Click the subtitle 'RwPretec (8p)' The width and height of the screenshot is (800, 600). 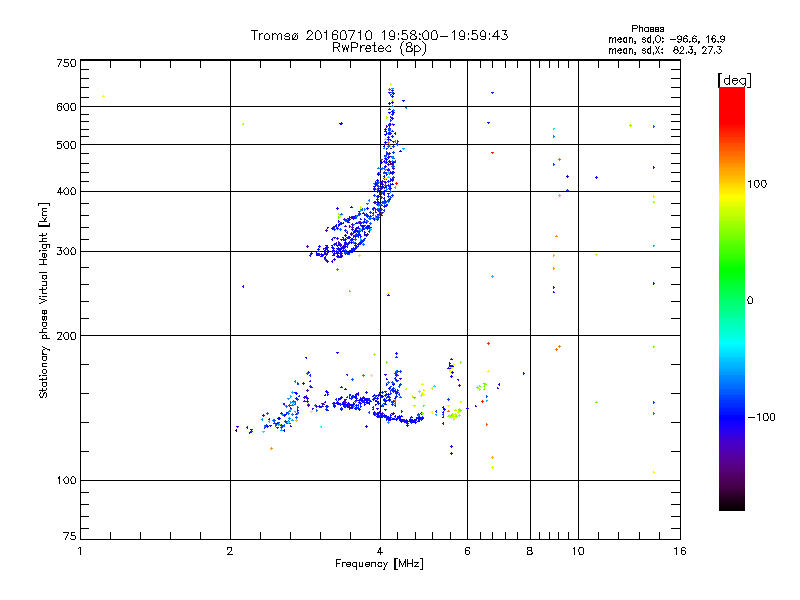[x=379, y=48]
